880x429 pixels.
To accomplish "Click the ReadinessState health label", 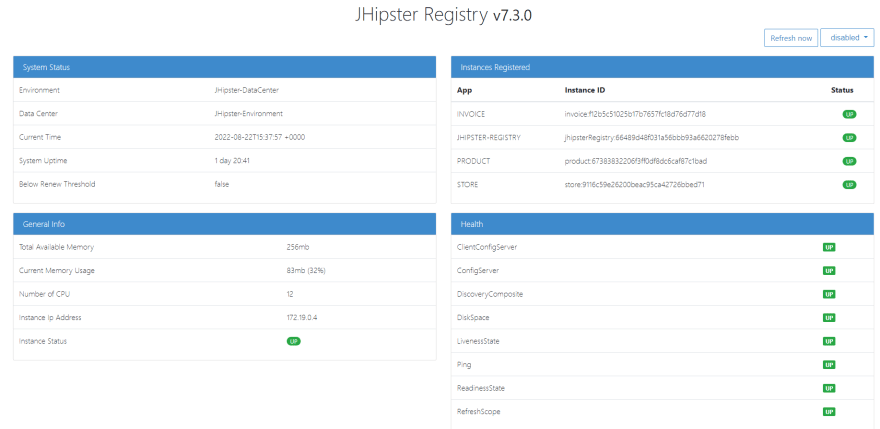I will coord(480,389).
